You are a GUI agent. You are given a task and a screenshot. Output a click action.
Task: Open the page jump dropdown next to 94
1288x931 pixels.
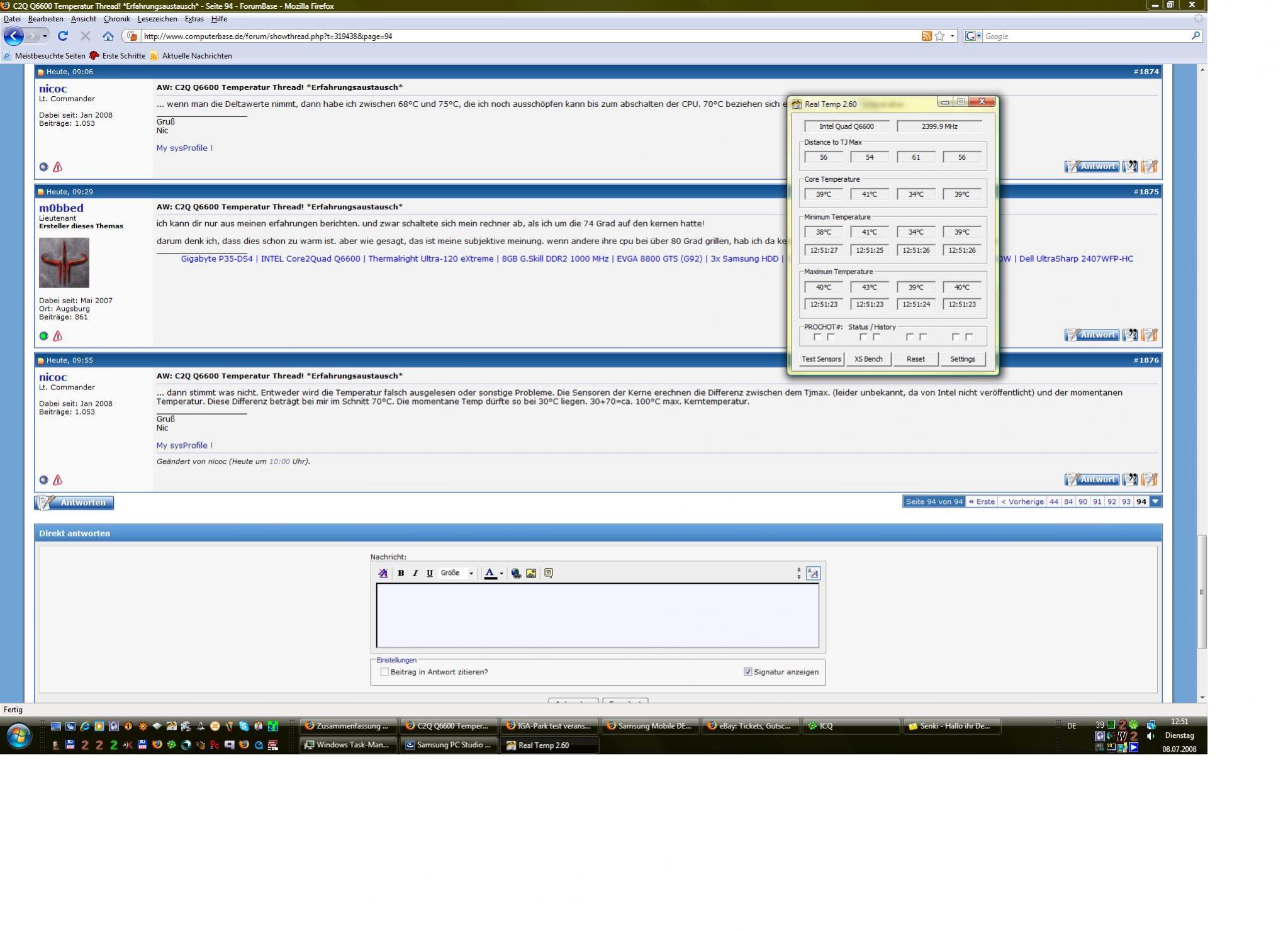tap(1155, 501)
